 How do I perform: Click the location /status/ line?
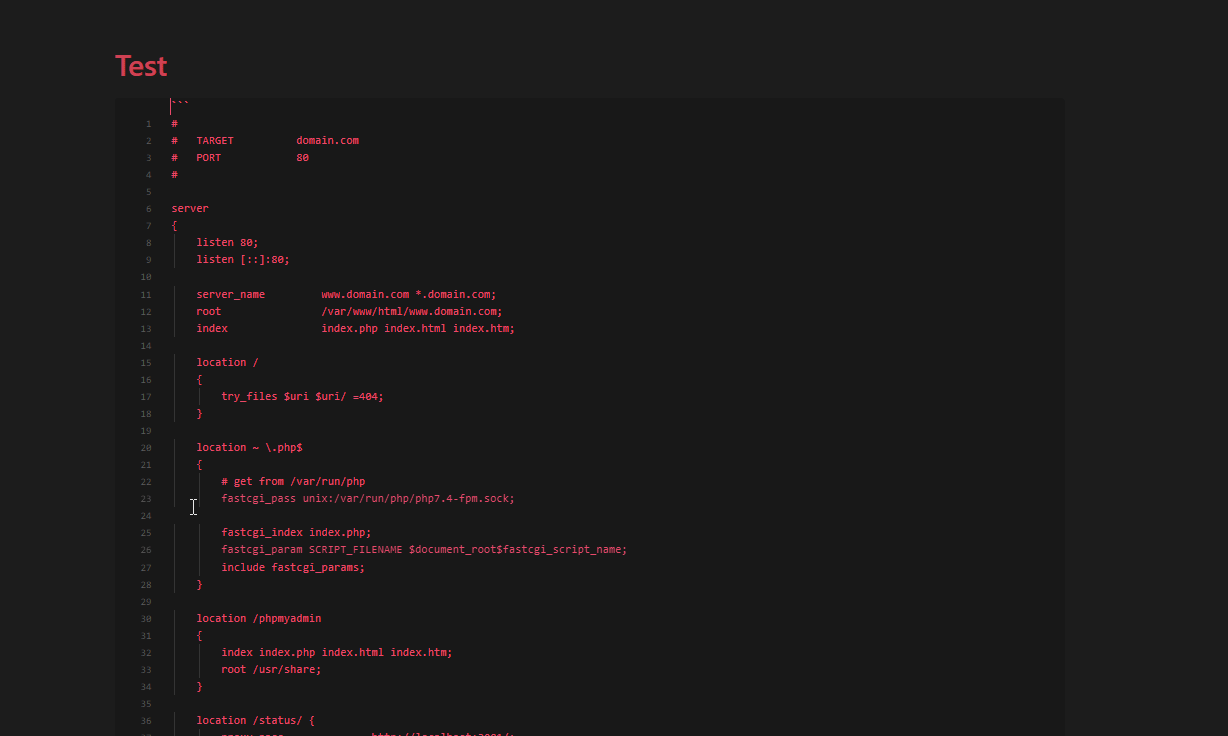[x=251, y=720]
